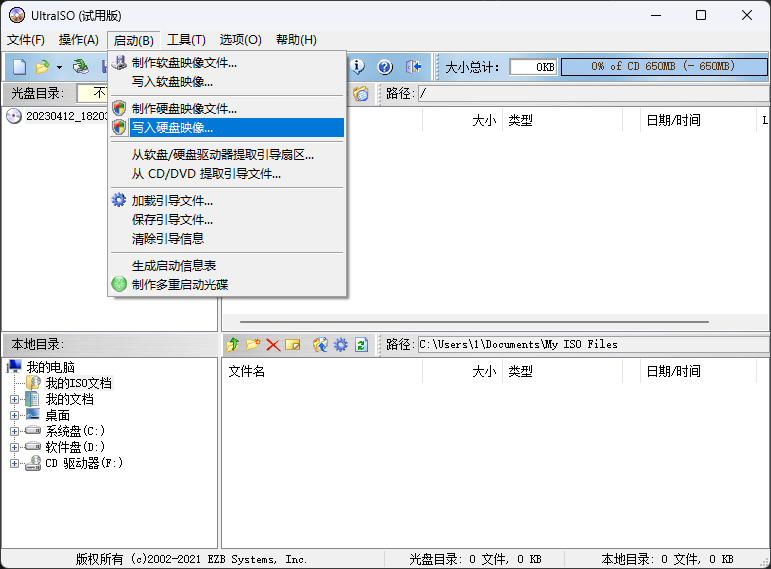The height and width of the screenshot is (569, 771).
Task: Open the 工具(T) menu
Action: 186,40
